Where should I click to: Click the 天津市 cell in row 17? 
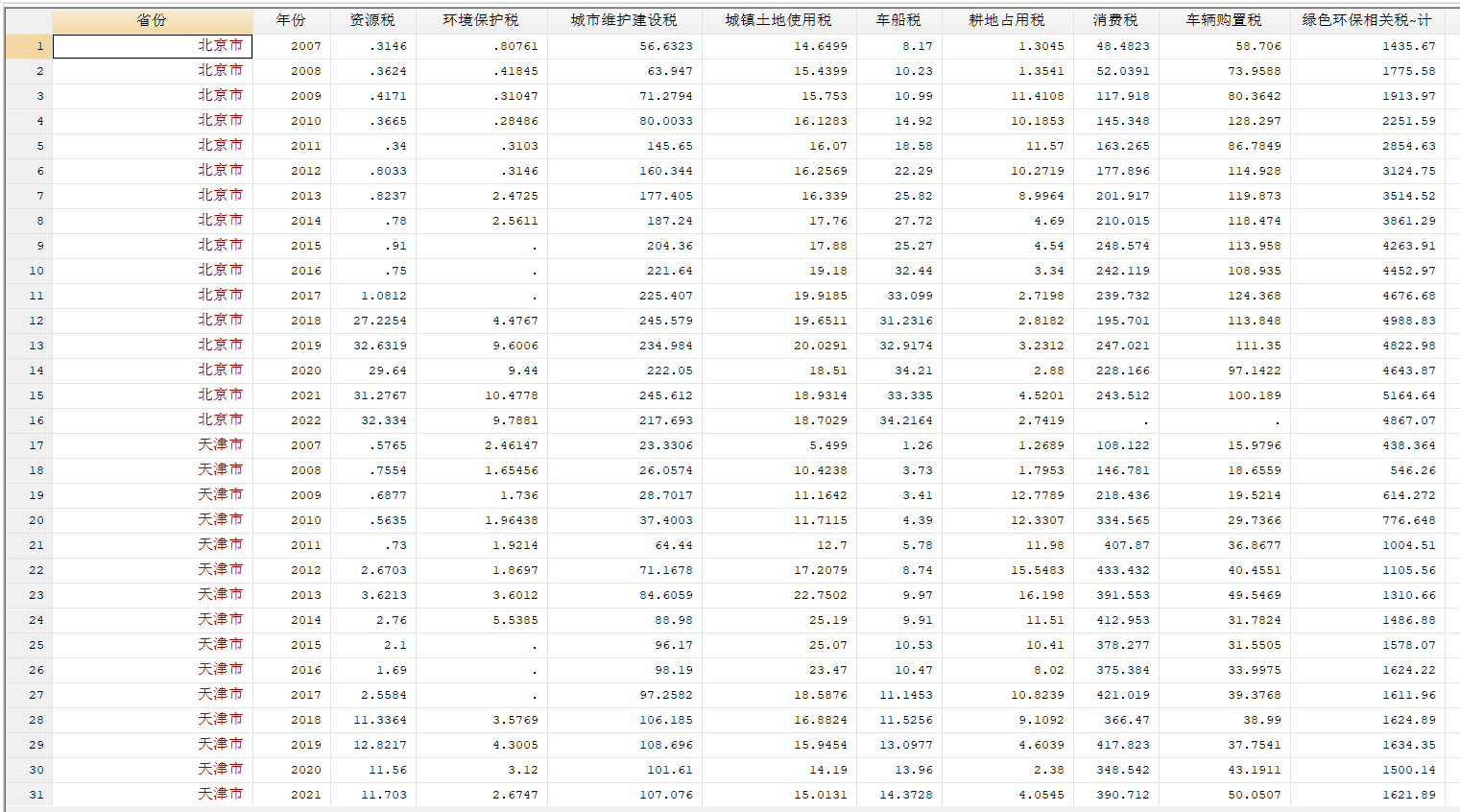click(x=153, y=445)
